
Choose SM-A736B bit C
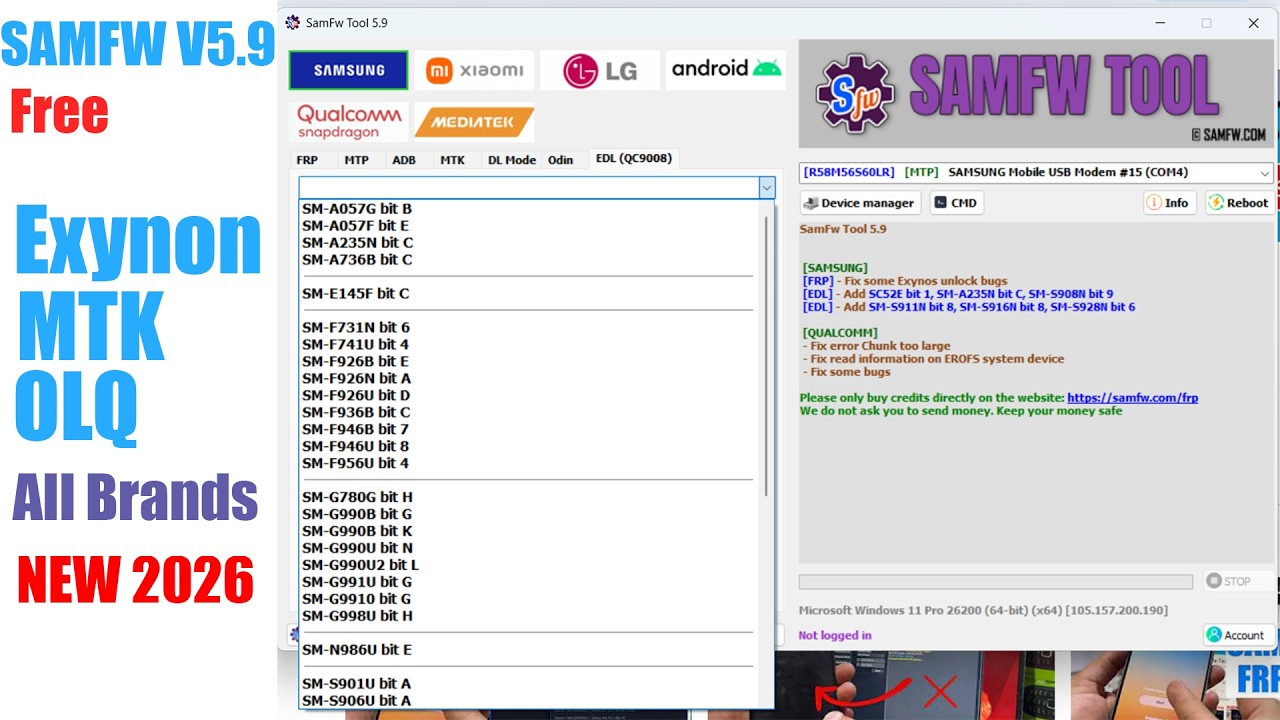(x=357, y=260)
